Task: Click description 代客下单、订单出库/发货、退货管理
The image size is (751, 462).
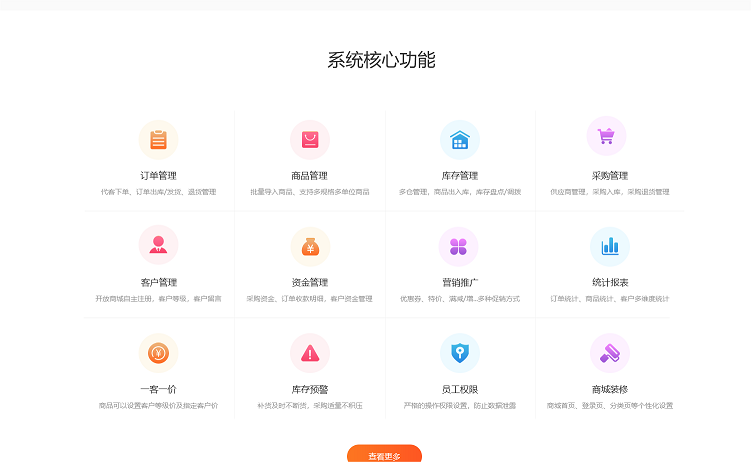Action: [x=159, y=192]
